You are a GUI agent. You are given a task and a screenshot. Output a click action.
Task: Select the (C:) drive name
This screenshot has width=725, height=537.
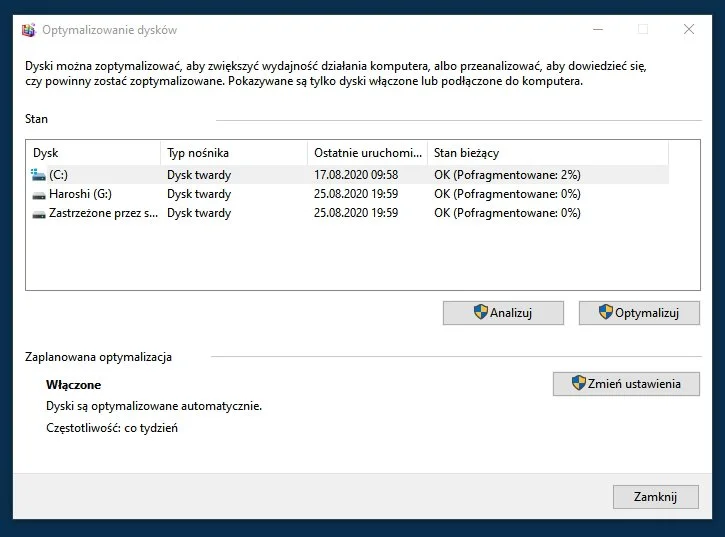tap(58, 175)
